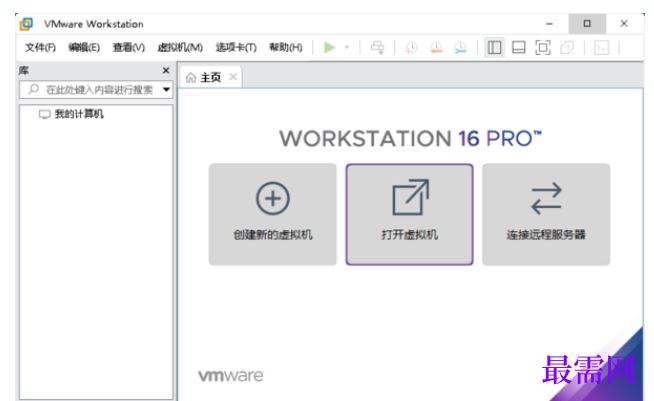Minimize the VMware Workstation window
Screen dimensions: 654x401
[549, 24]
